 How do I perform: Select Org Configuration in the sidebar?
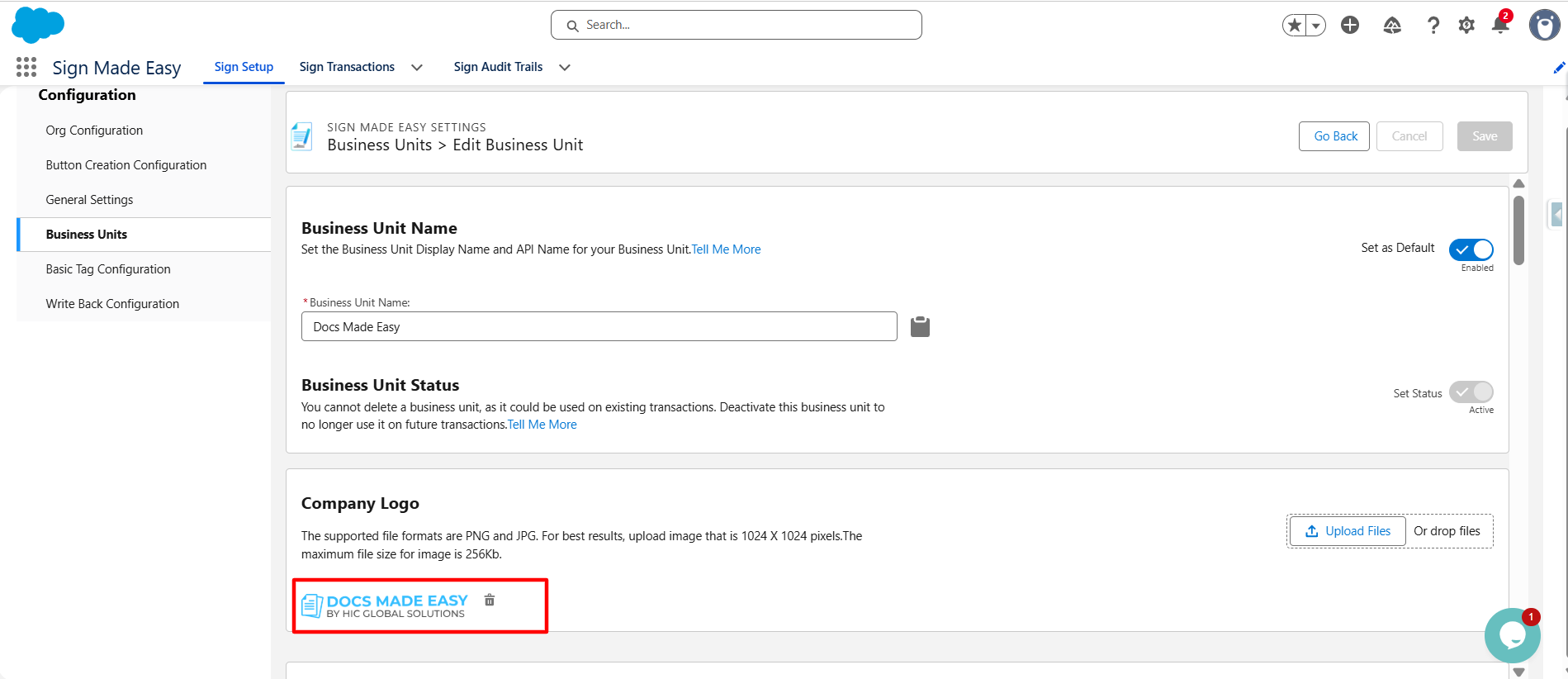click(x=144, y=131)
